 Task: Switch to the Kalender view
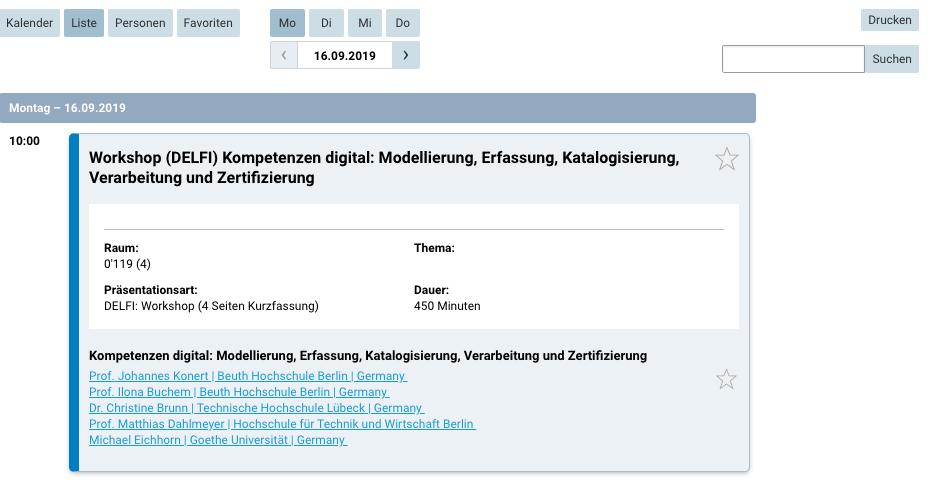(29, 23)
